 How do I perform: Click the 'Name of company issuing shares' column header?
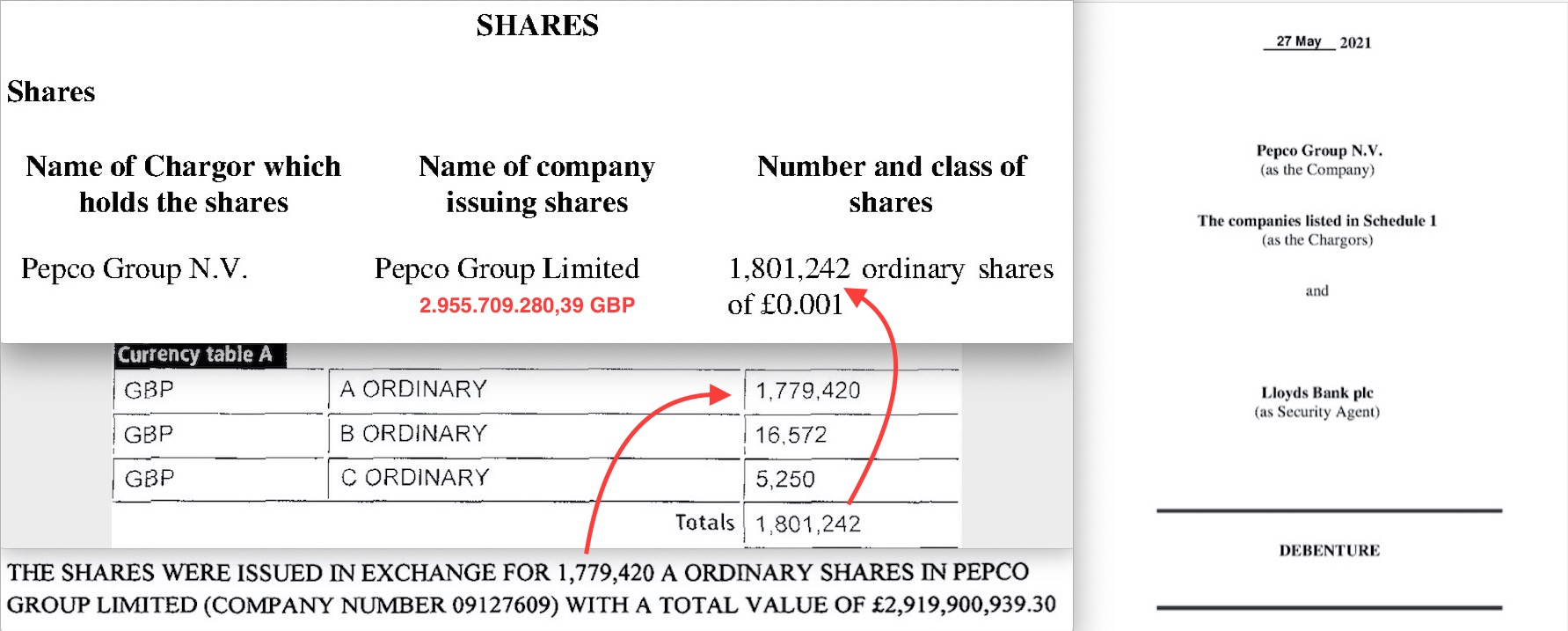coord(536,184)
